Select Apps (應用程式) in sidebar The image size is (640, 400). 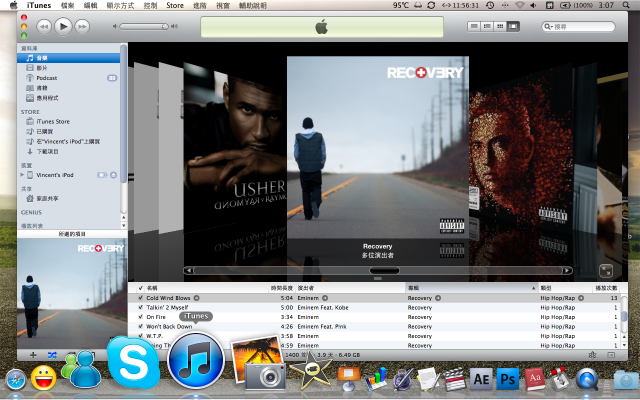(47, 98)
